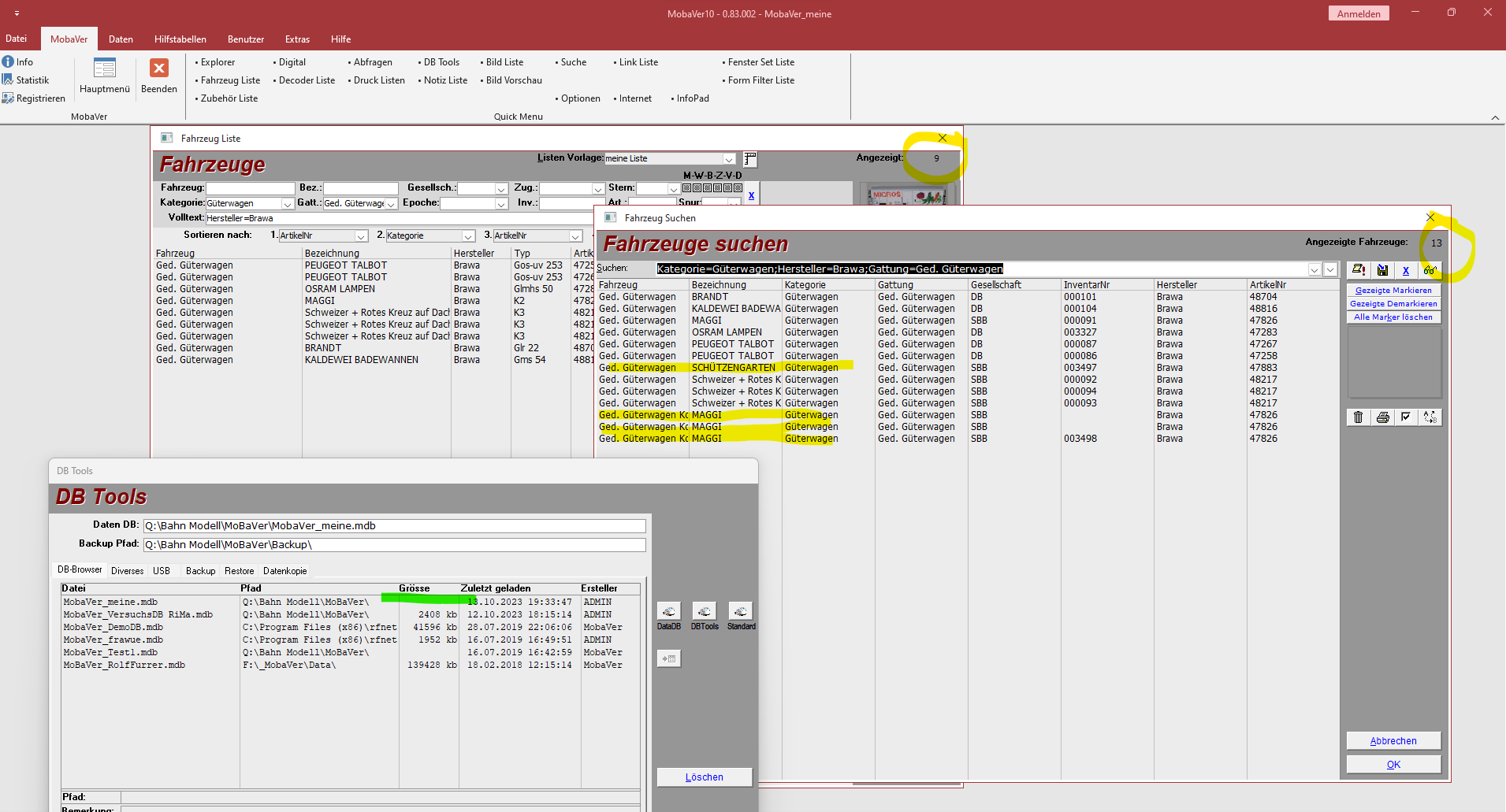Click the blue X clear button in Fahrzeug Suchen
The image size is (1506, 812).
[1406, 269]
